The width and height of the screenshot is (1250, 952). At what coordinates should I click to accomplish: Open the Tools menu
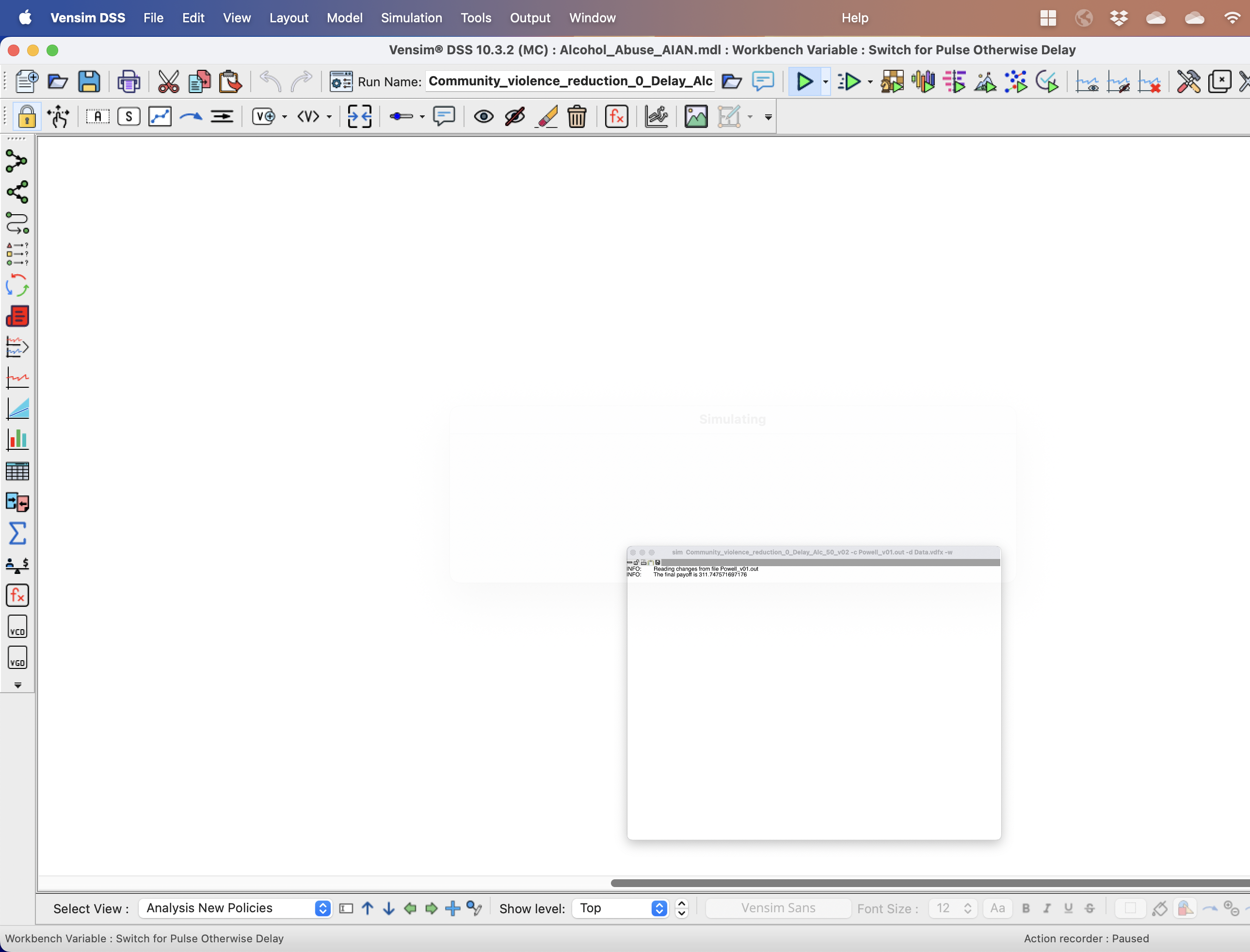(x=476, y=17)
